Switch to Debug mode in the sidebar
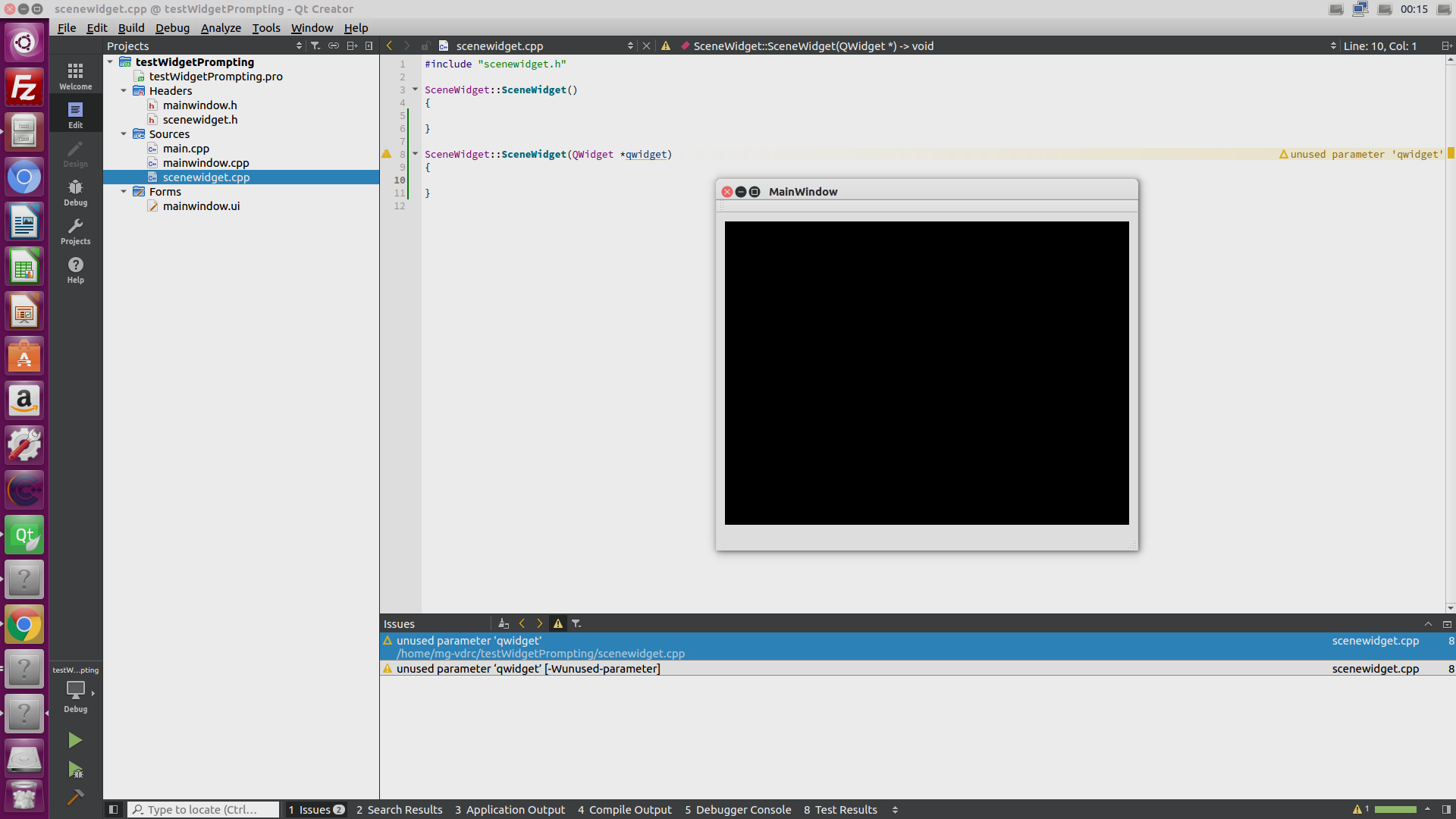1456x819 pixels. coord(75,191)
